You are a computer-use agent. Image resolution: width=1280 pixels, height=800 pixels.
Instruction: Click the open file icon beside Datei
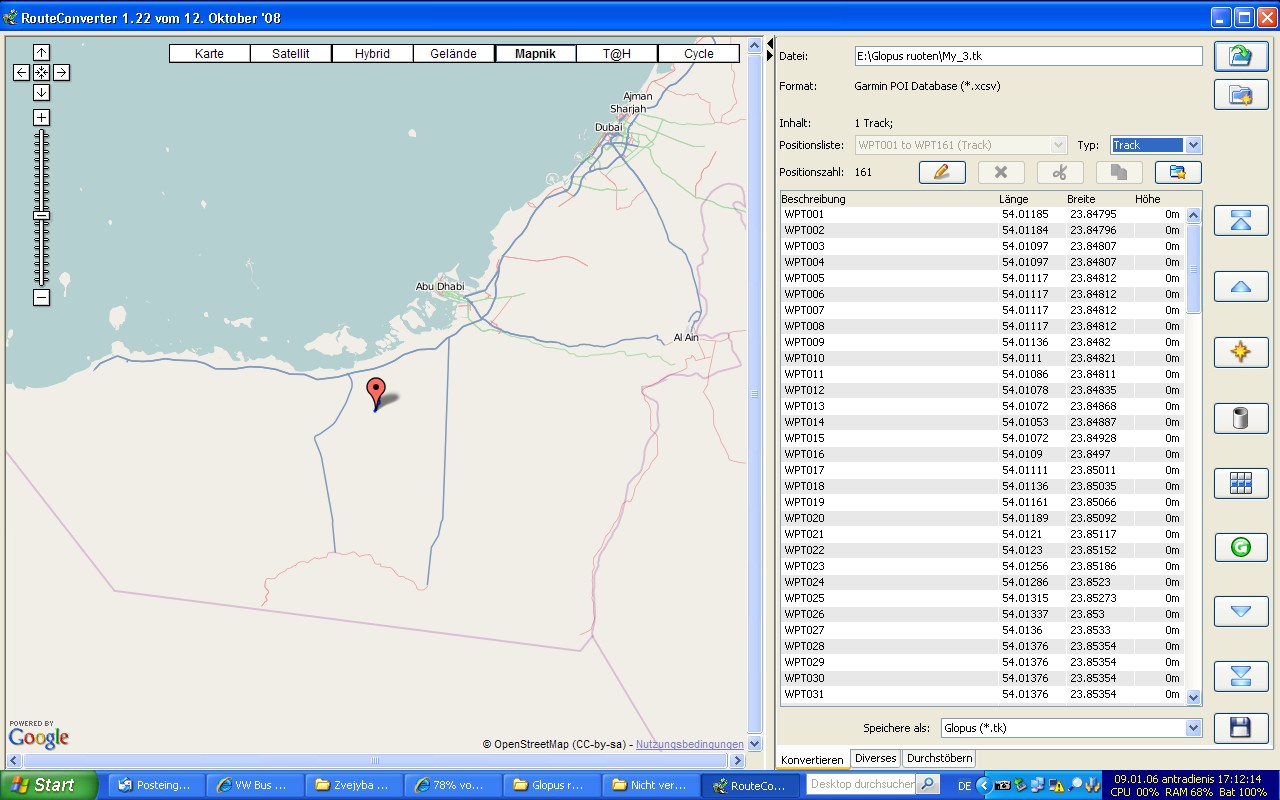click(1240, 56)
